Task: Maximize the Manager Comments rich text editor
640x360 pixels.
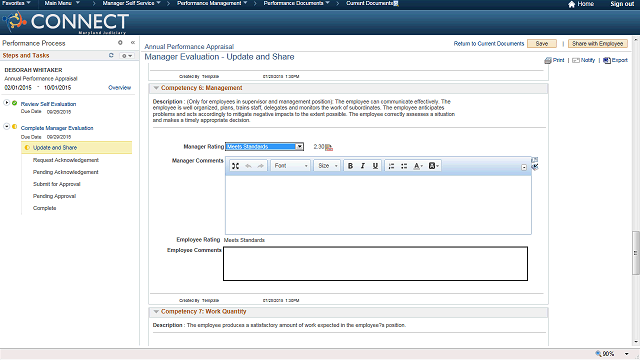Action: point(236,166)
